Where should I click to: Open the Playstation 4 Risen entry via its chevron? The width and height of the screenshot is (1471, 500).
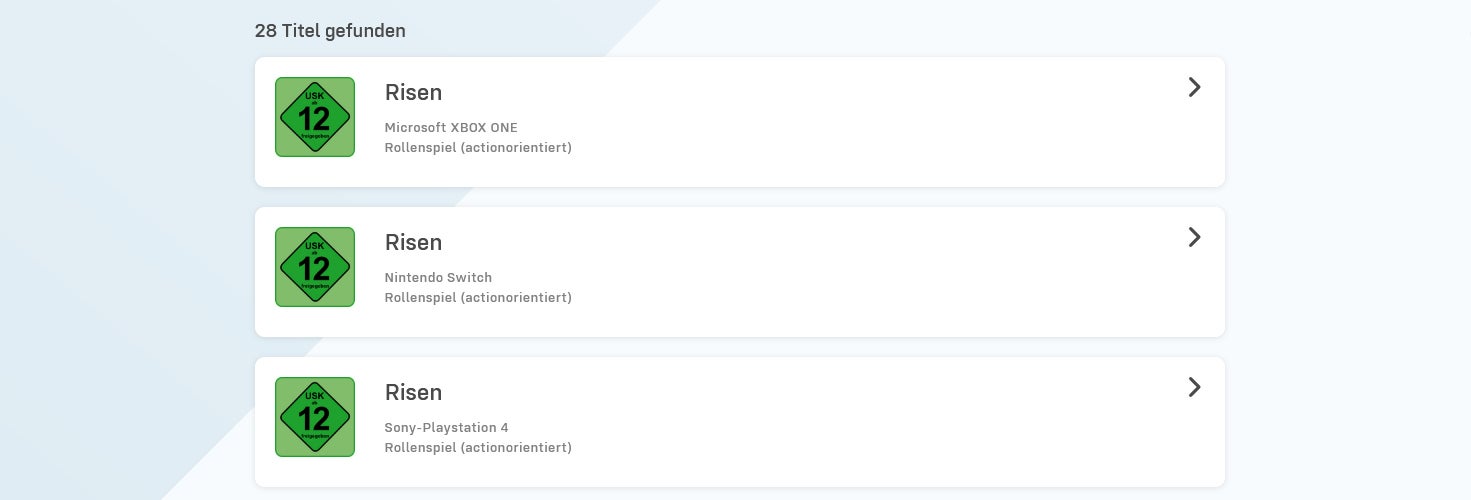click(x=1194, y=387)
